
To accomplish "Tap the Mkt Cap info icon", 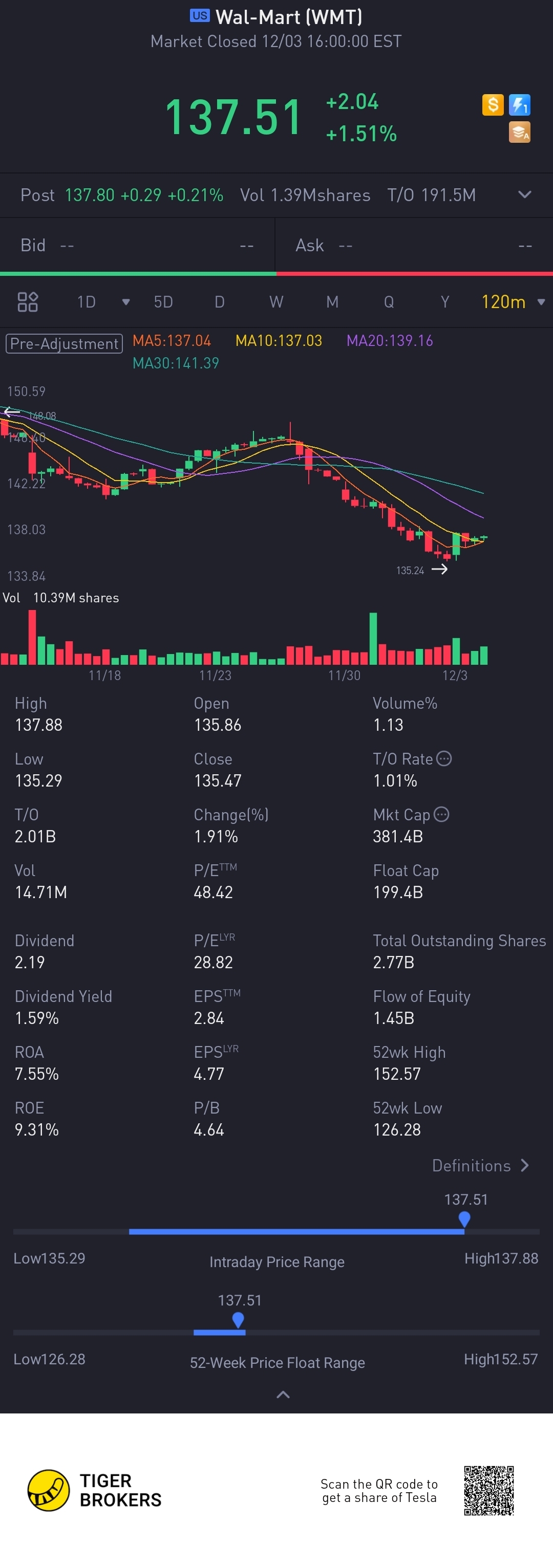I will click(x=441, y=814).
